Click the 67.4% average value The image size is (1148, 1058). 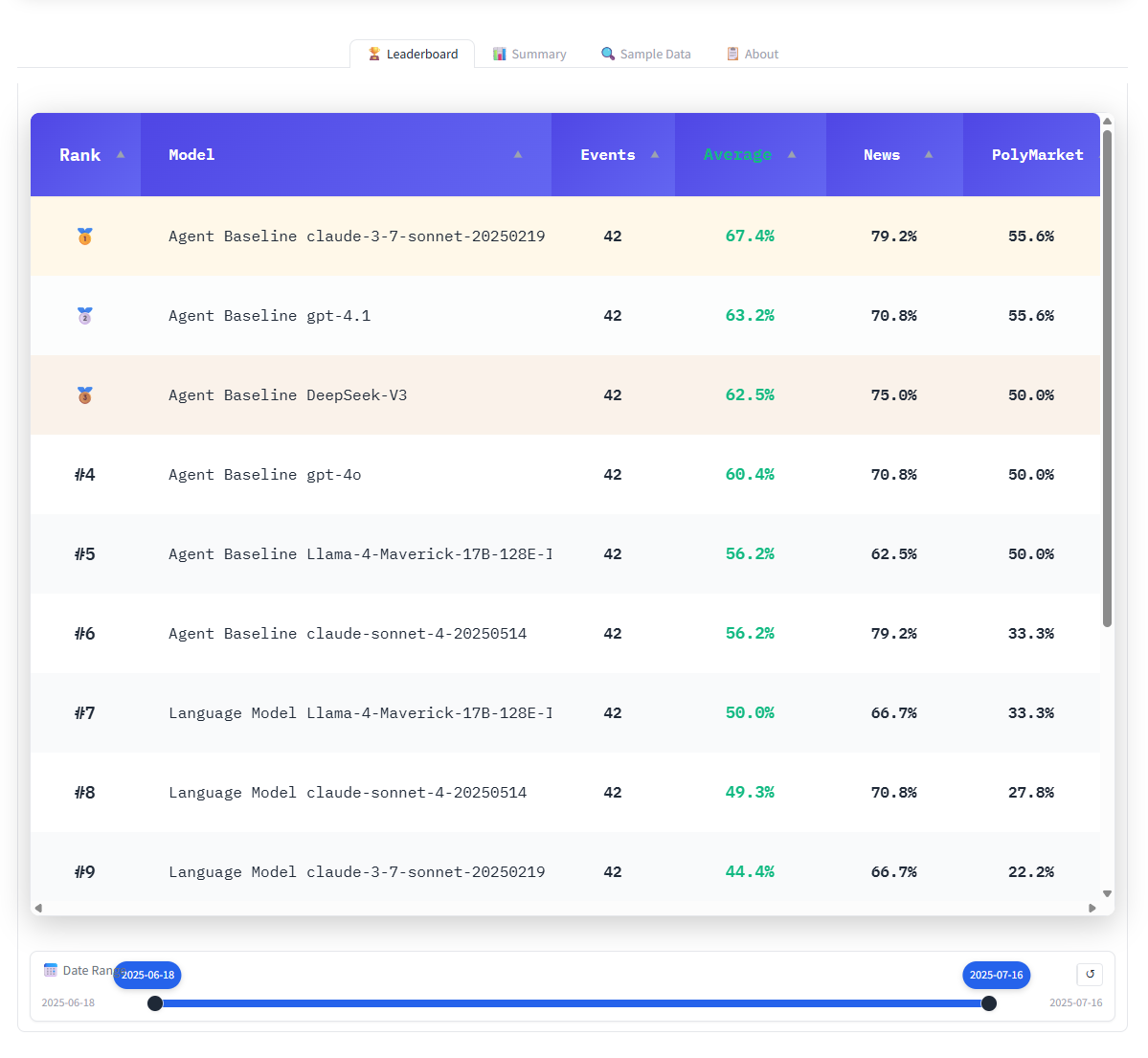[750, 236]
